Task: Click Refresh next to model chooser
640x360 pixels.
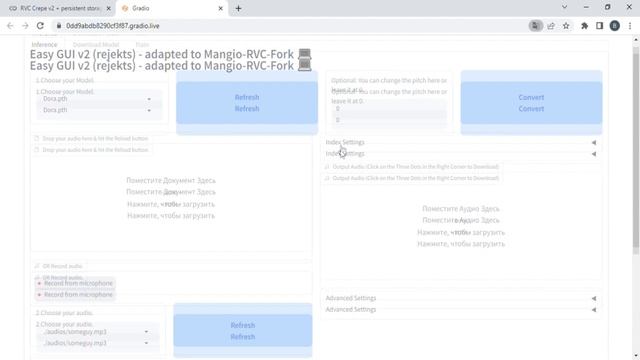Action: [x=247, y=103]
